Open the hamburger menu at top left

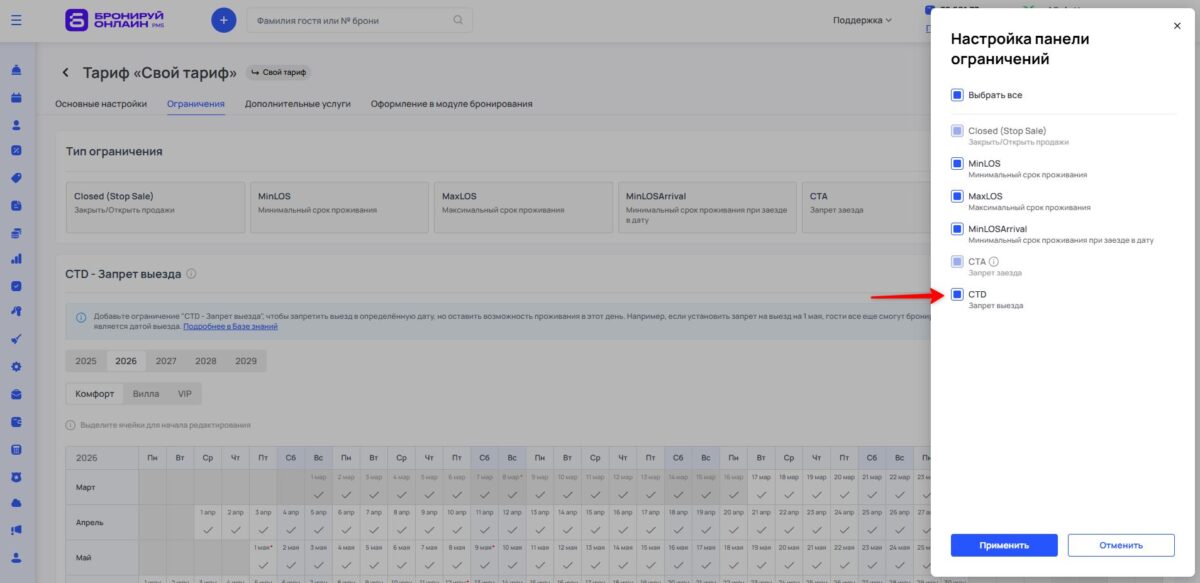pyautogui.click(x=16, y=19)
